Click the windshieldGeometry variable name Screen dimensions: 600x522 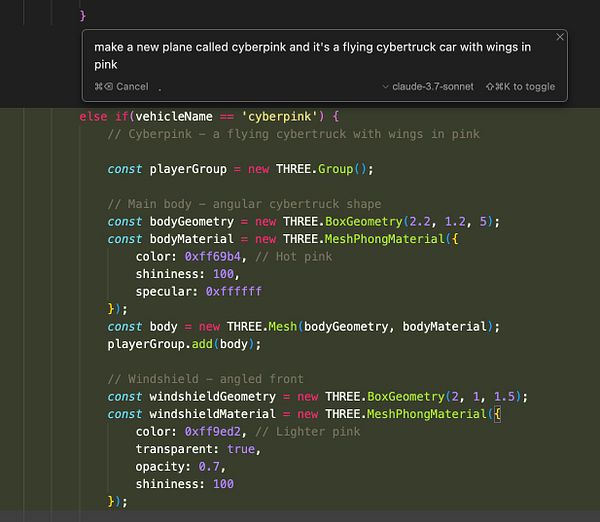[212, 396]
